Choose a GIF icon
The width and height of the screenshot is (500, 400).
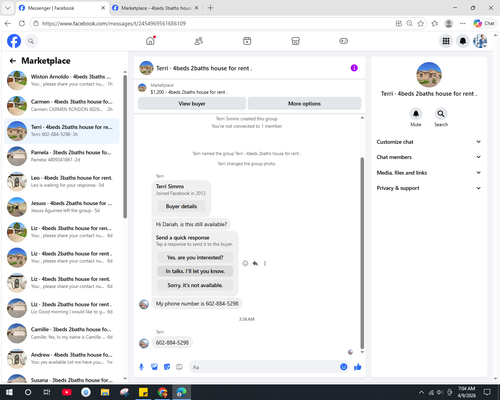[x=179, y=367]
